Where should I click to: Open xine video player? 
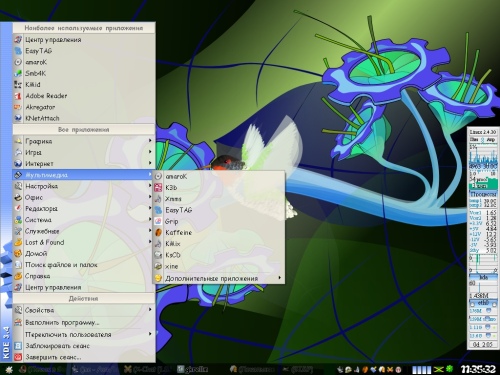219,267
